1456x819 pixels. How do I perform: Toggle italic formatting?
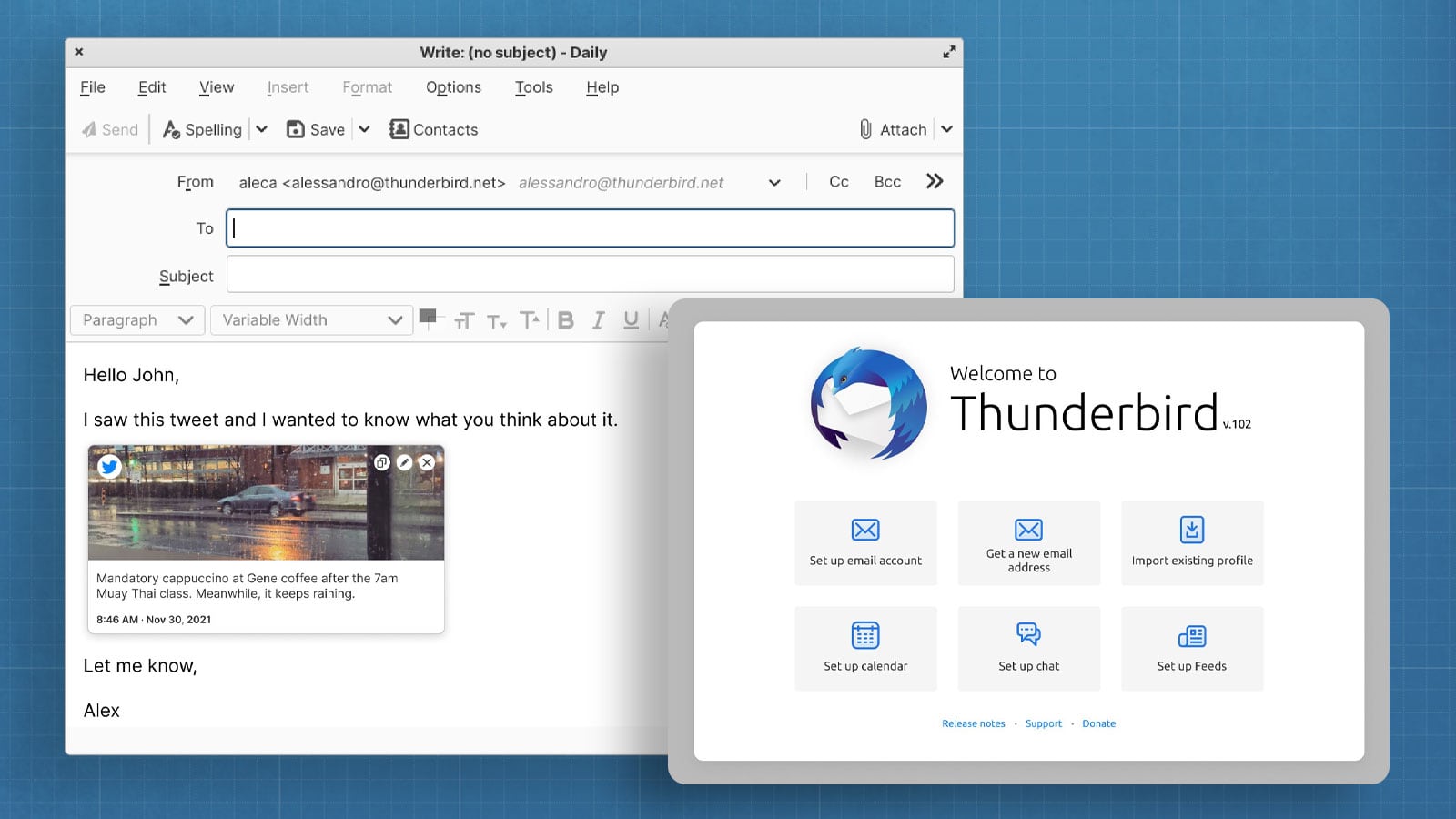pyautogui.click(x=598, y=319)
